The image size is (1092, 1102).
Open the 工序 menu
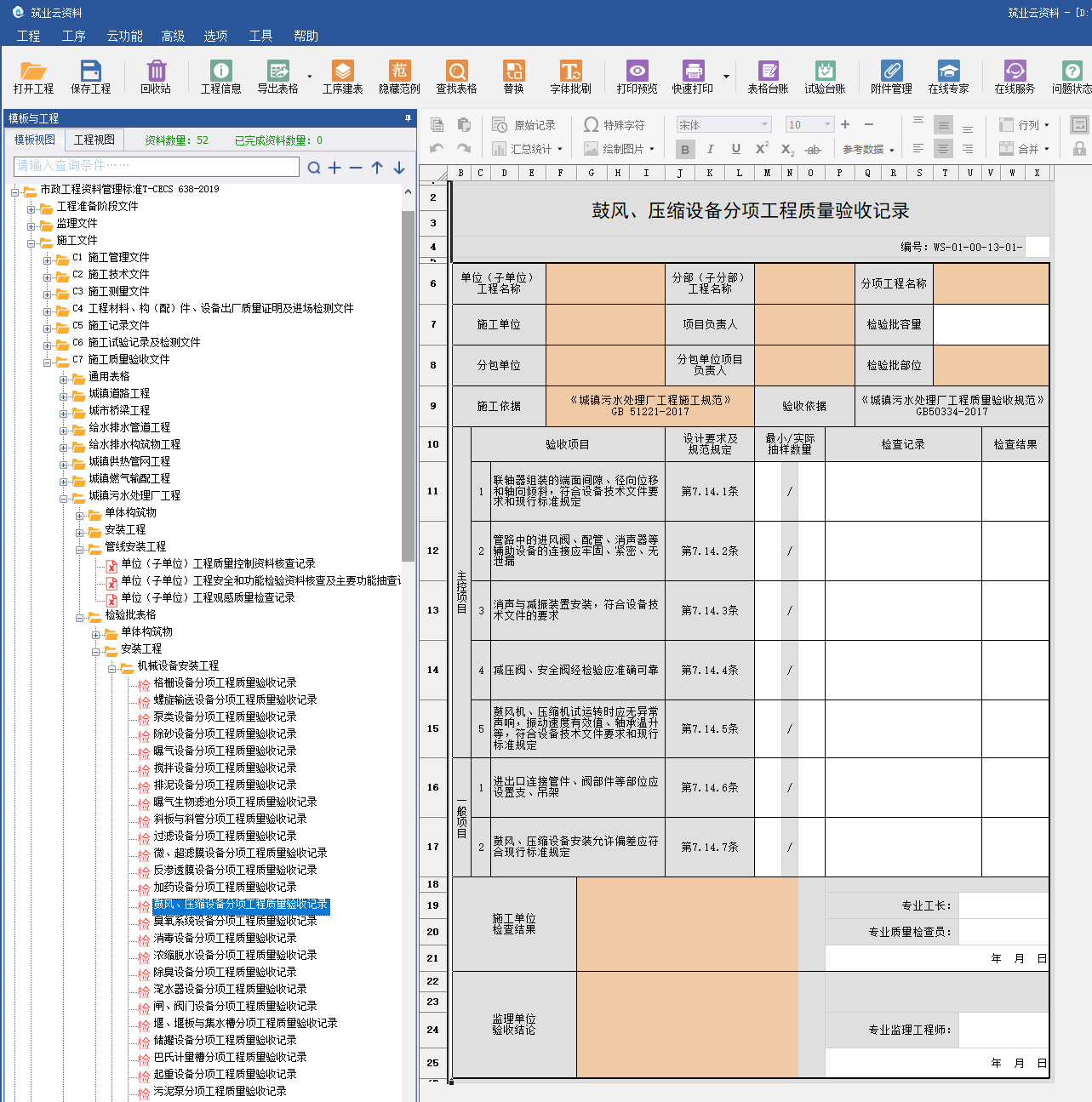[74, 36]
